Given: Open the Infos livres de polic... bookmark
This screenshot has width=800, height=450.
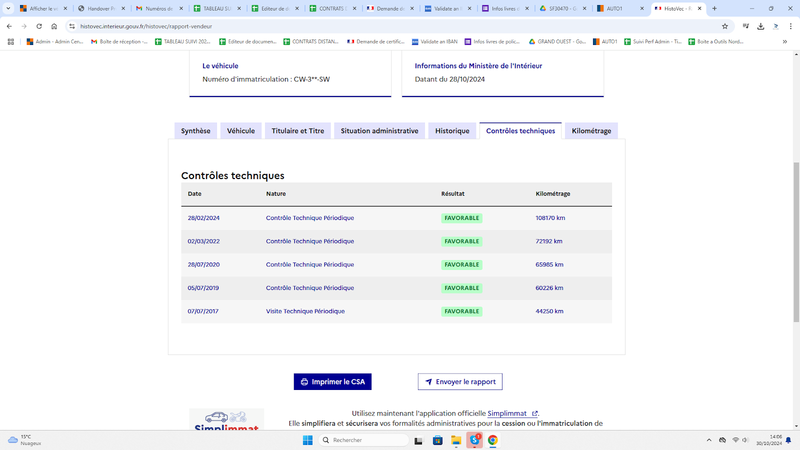Looking at the screenshot, I should tap(492, 42).
